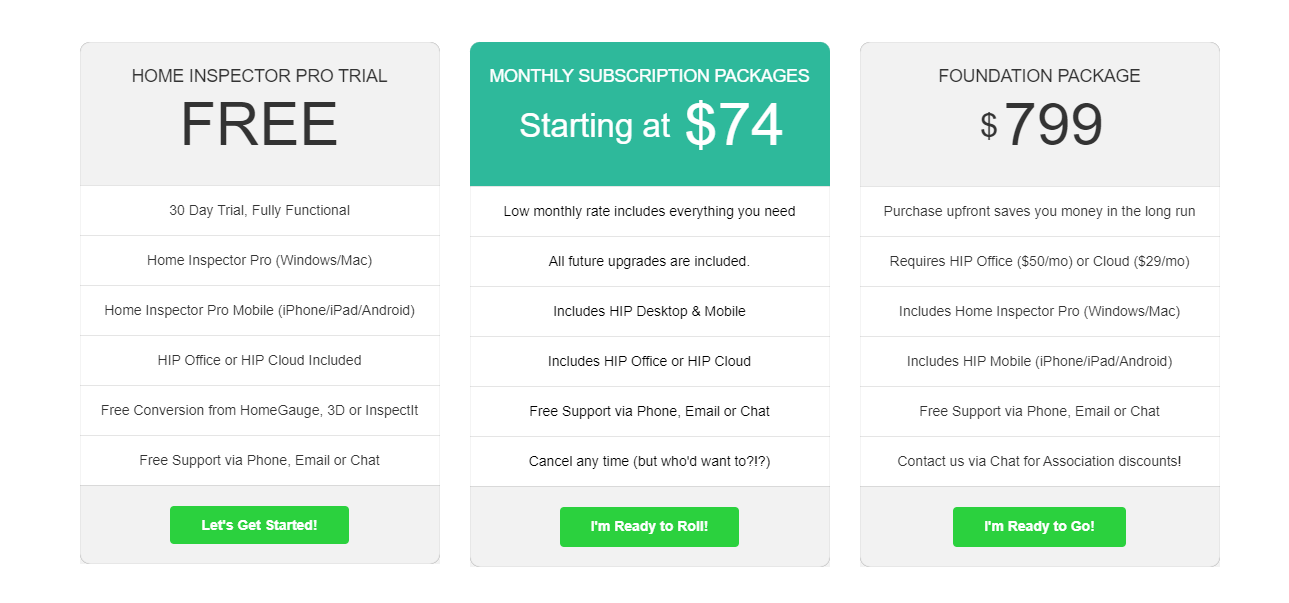Viewport: 1289px width, 603px height.
Task: Click "Free Conversion from HomeGauge, 3D or InspectIt"
Action: [259, 410]
